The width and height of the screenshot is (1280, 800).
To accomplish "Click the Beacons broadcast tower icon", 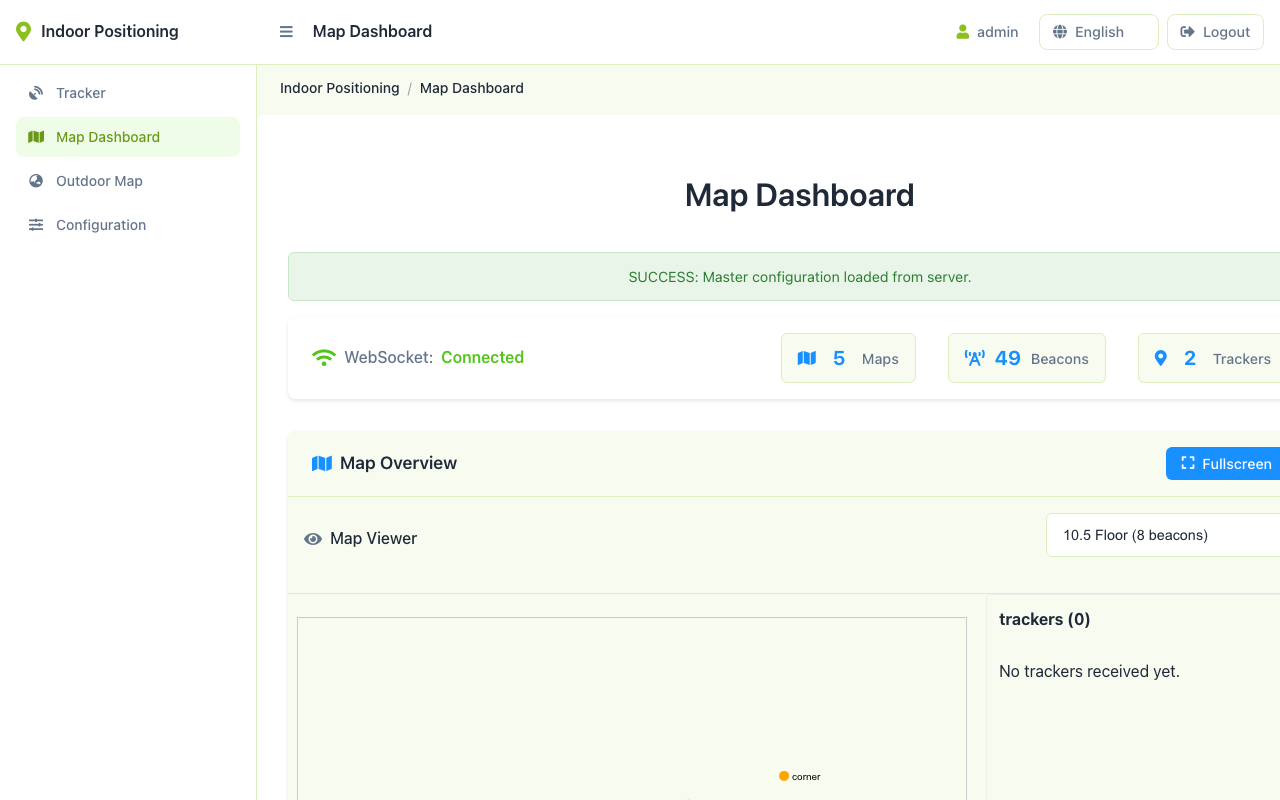I will [974, 358].
